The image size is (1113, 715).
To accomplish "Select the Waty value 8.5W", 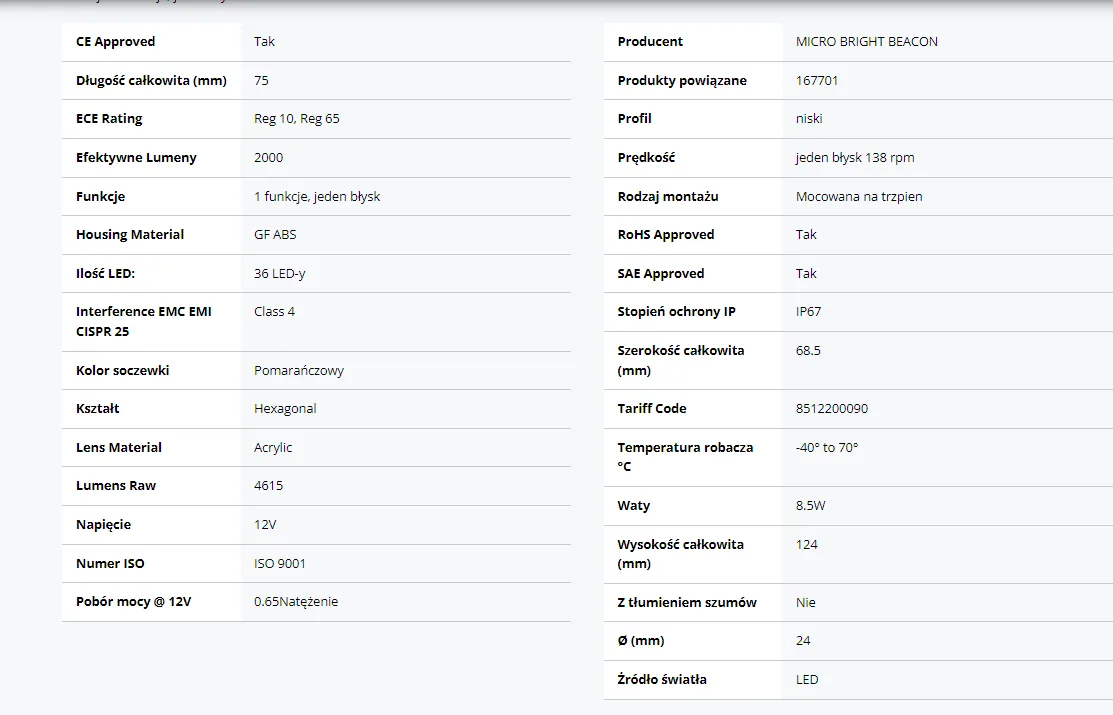I will click(810, 506).
